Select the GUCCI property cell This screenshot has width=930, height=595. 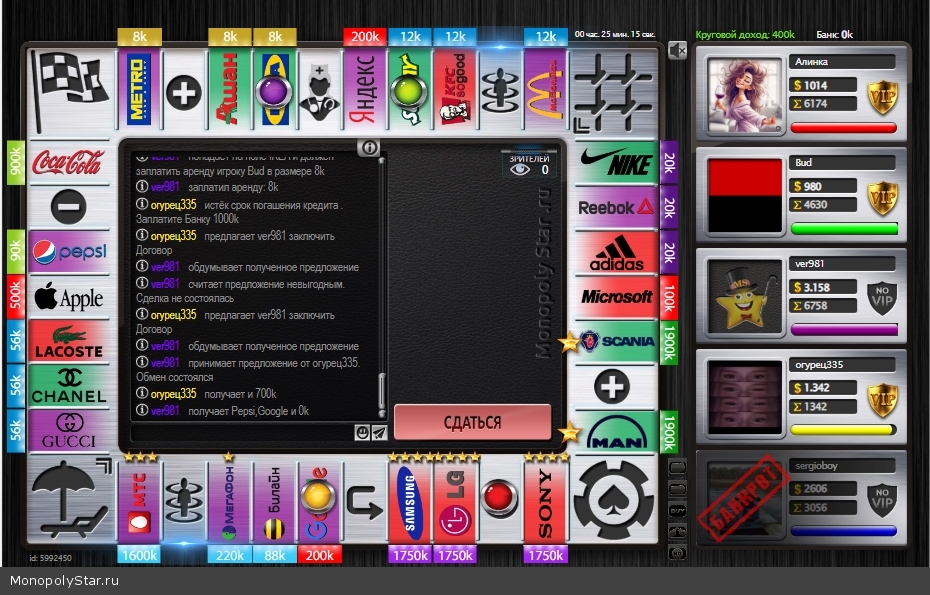69,432
